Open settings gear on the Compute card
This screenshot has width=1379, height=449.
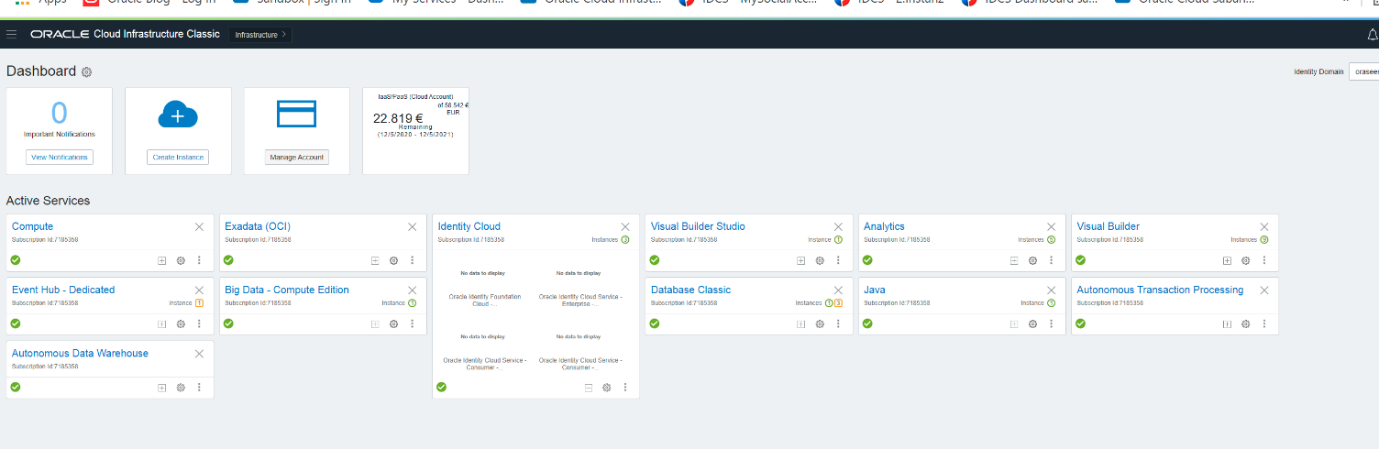coord(181,261)
